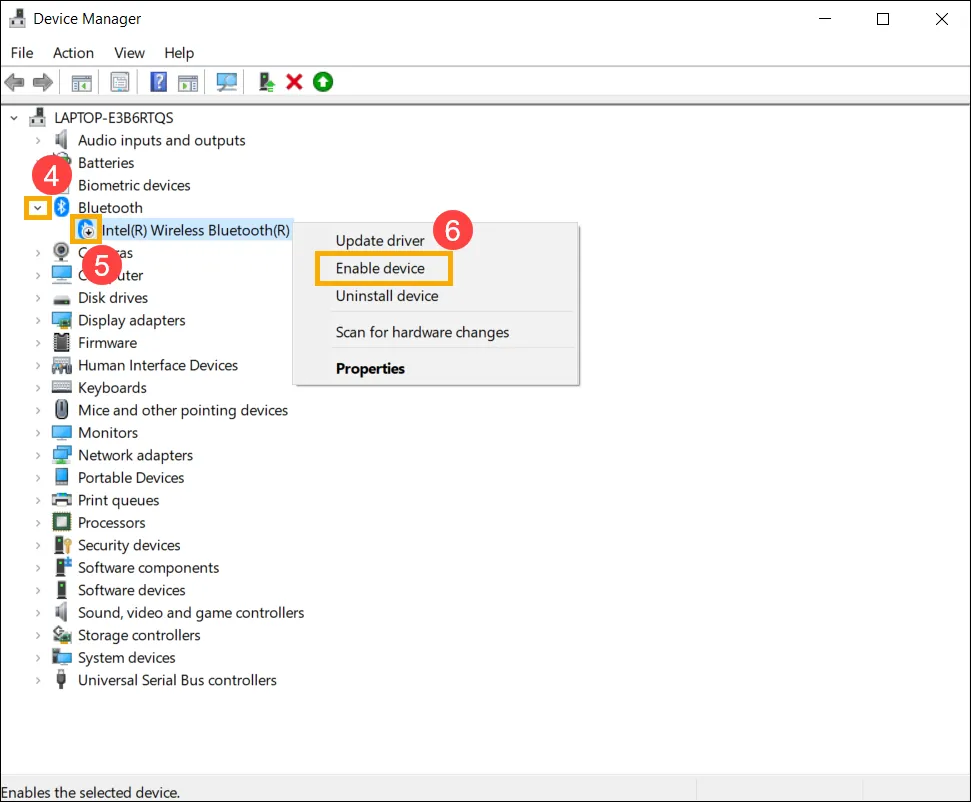Click the red X Uninstall device icon
Screen dimensions: 971x802
[x=294, y=82]
